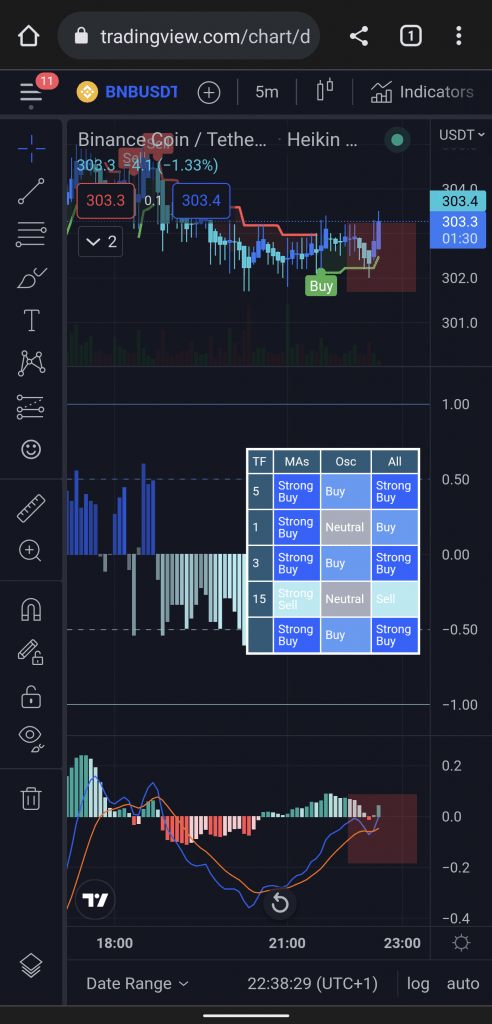Click the 21:00 time axis label
The image size is (492, 1024).
287,943
